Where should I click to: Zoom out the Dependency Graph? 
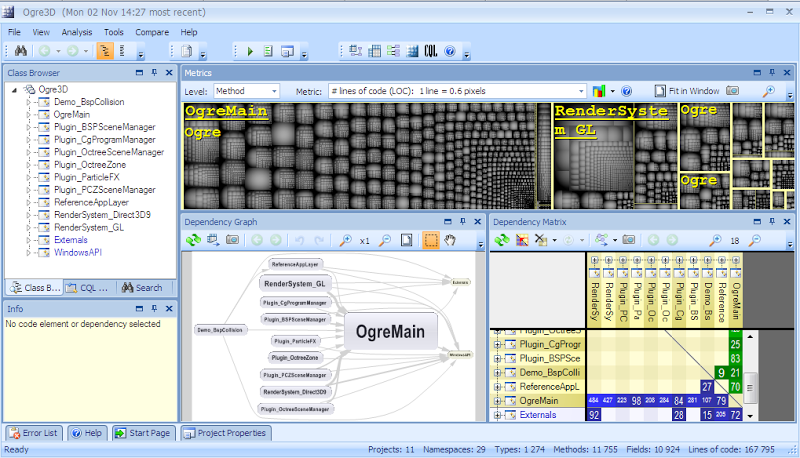click(385, 240)
